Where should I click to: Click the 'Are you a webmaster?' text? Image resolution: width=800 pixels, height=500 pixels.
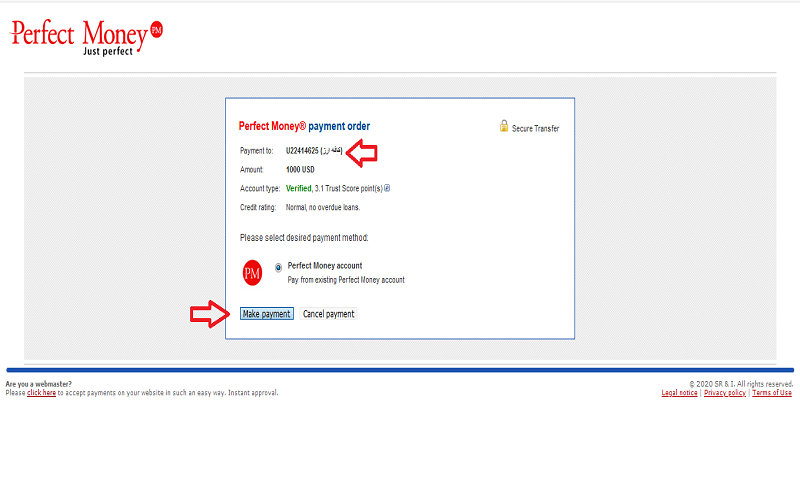point(39,384)
